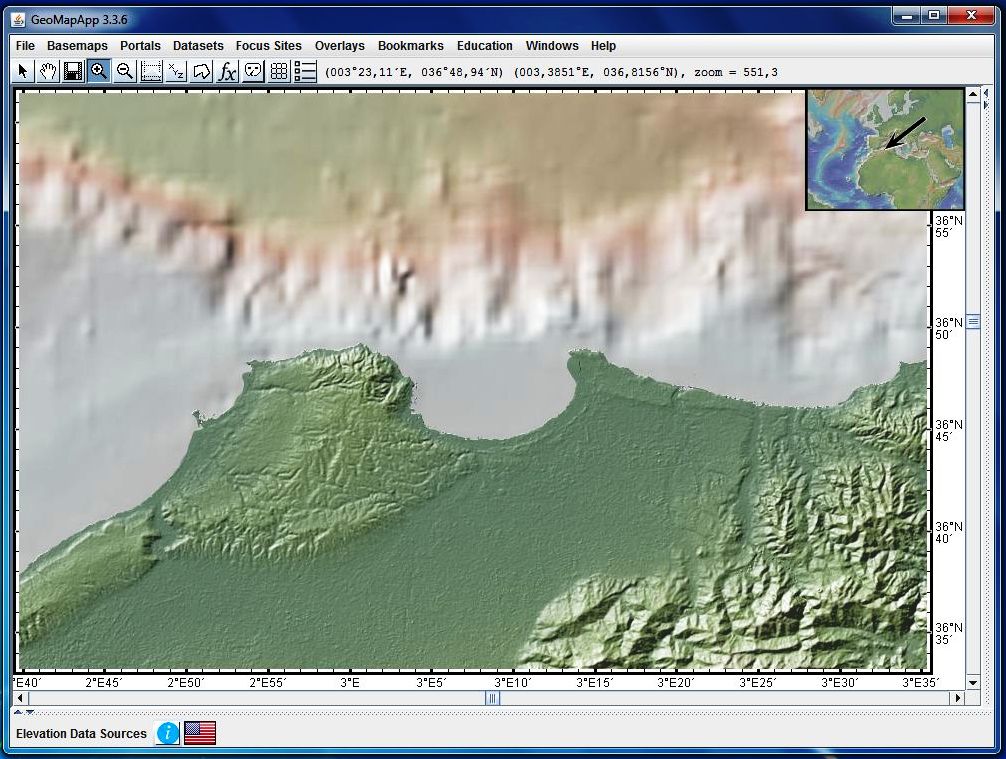Open the Portals menu
1006x759 pixels.
pos(140,46)
